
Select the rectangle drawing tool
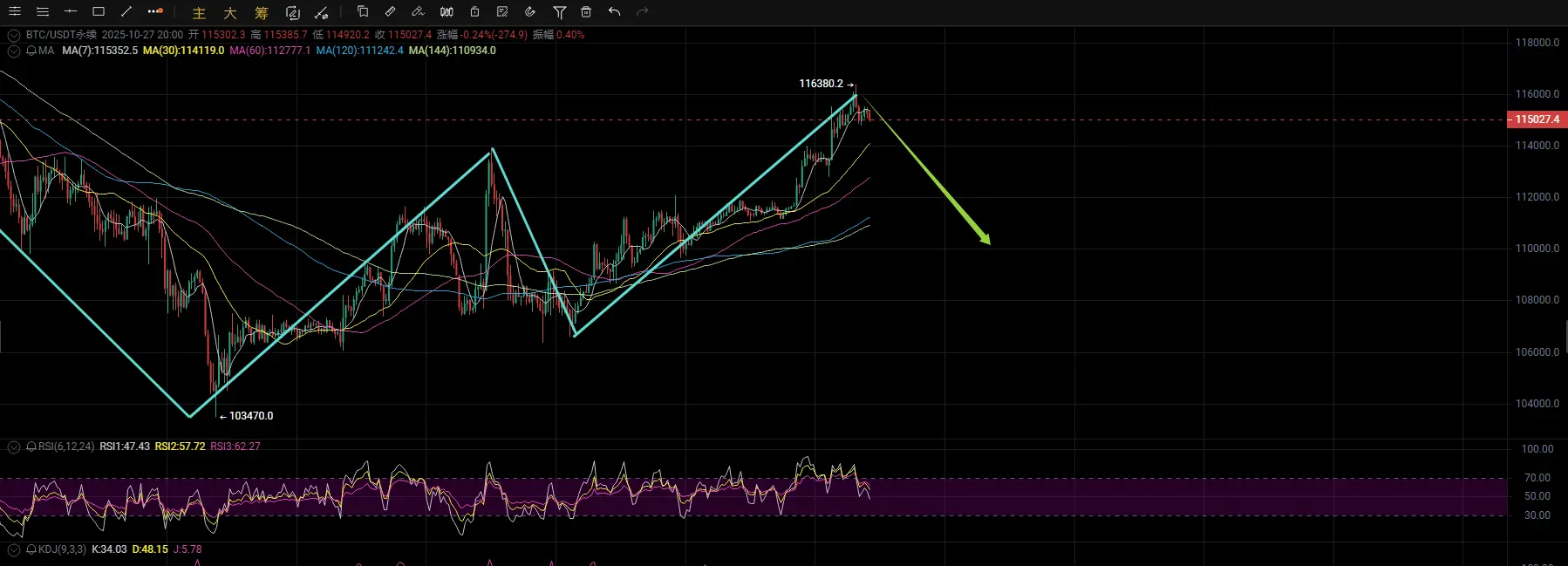99,11
